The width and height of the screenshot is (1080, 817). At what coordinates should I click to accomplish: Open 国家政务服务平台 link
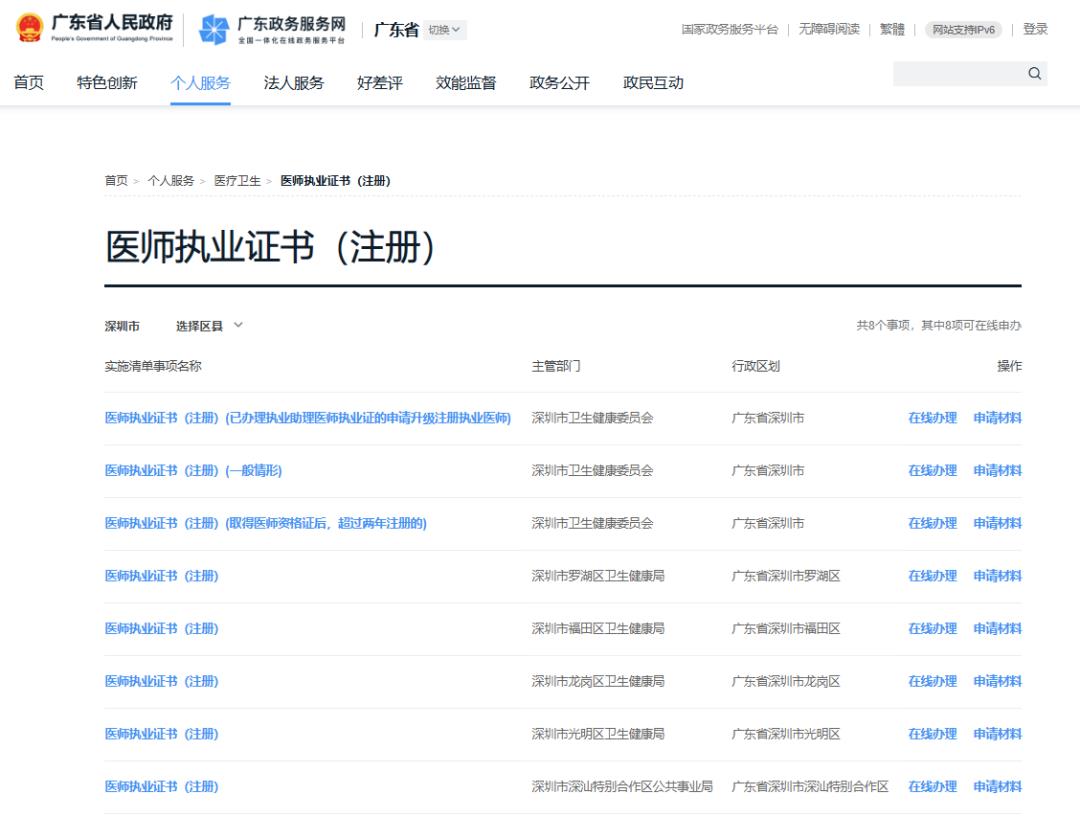point(729,29)
